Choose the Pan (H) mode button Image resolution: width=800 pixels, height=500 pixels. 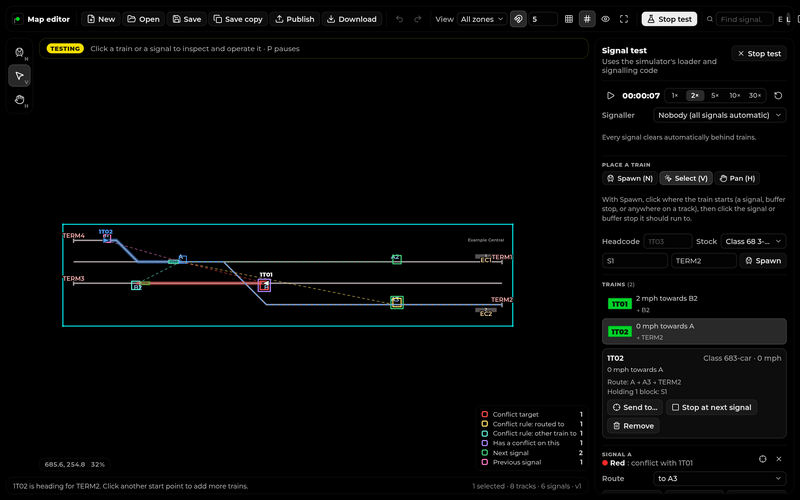(737, 178)
